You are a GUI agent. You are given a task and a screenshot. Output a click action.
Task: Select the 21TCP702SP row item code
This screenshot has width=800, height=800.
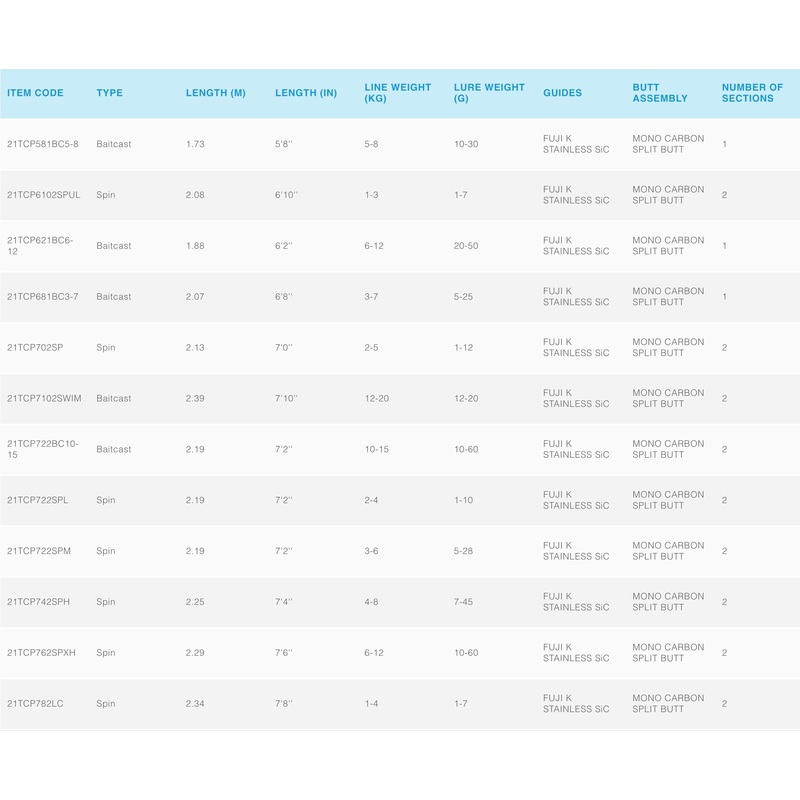click(33, 348)
